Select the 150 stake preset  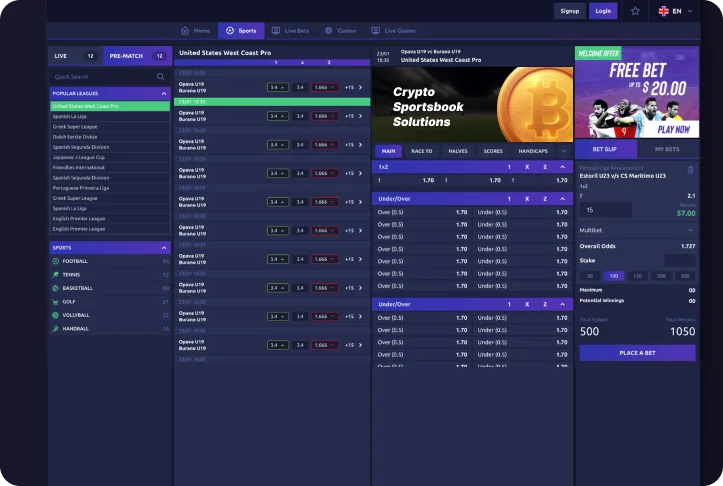tap(638, 276)
